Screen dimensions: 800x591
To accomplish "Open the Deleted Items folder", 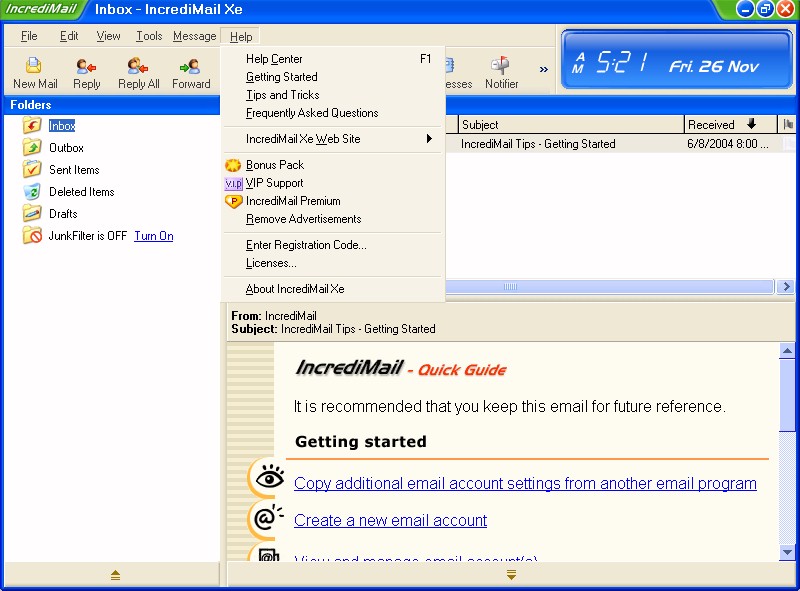I will [81, 192].
